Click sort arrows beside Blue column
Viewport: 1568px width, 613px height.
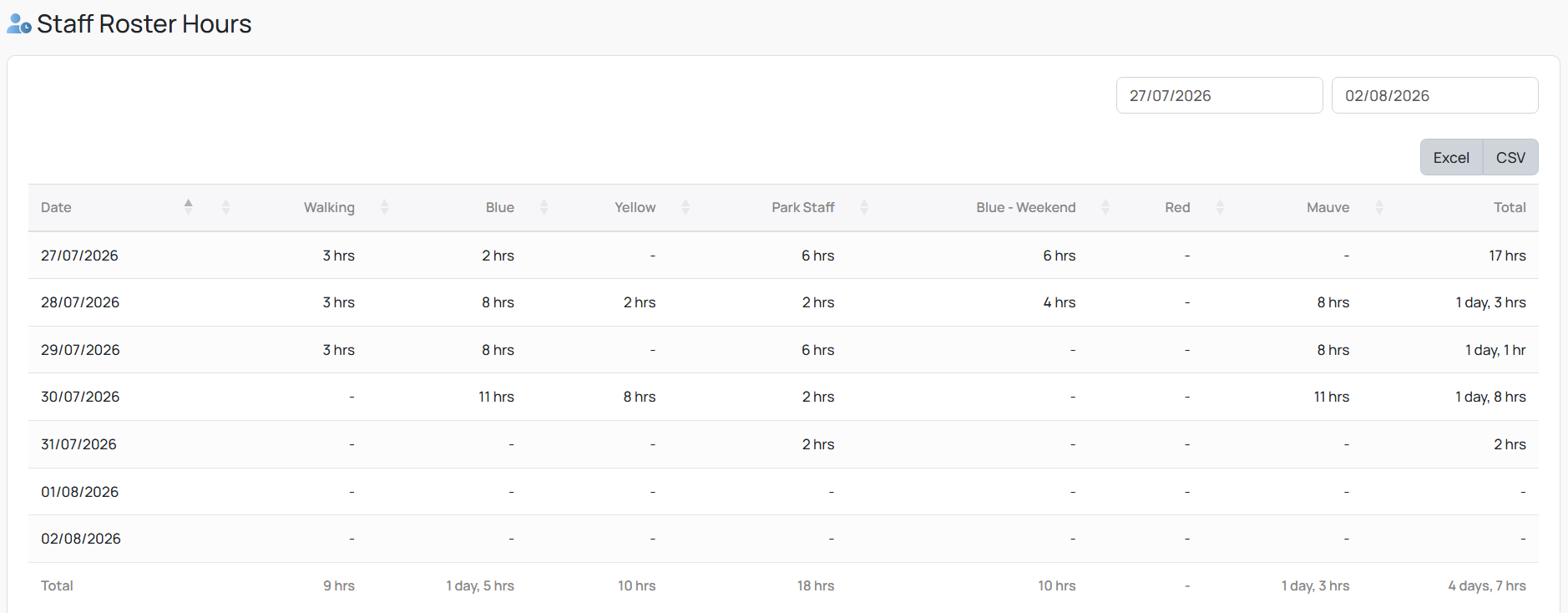coord(544,207)
